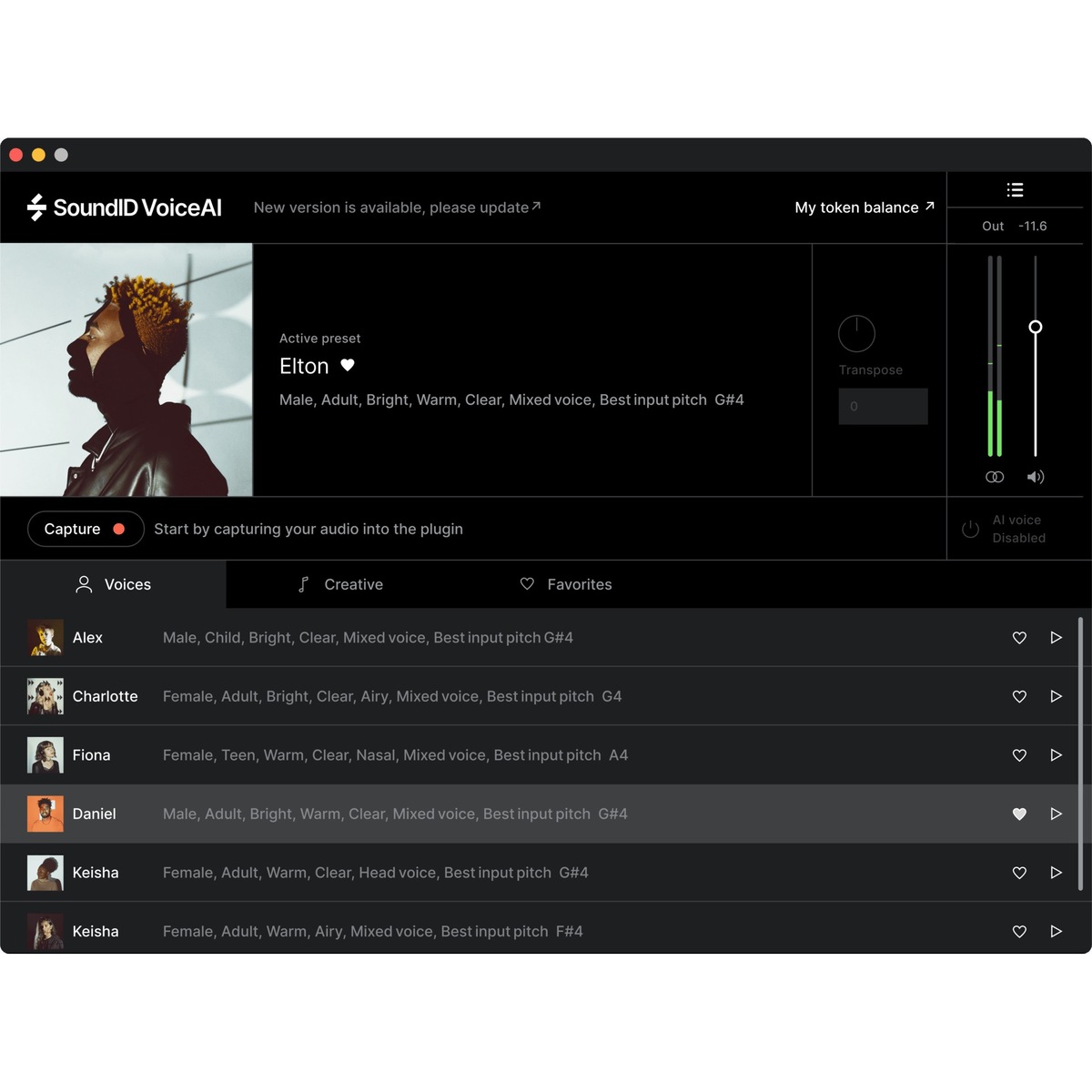Open the preset list icon top right

tap(1015, 189)
